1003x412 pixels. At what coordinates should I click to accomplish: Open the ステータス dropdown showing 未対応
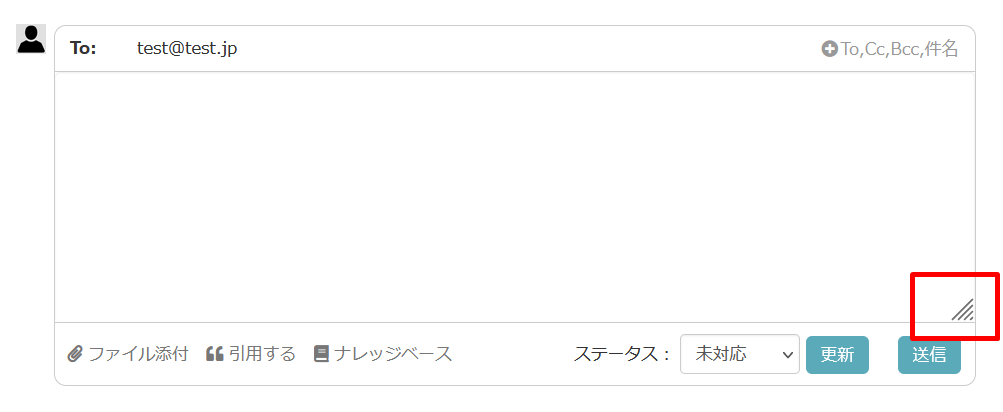click(x=739, y=354)
